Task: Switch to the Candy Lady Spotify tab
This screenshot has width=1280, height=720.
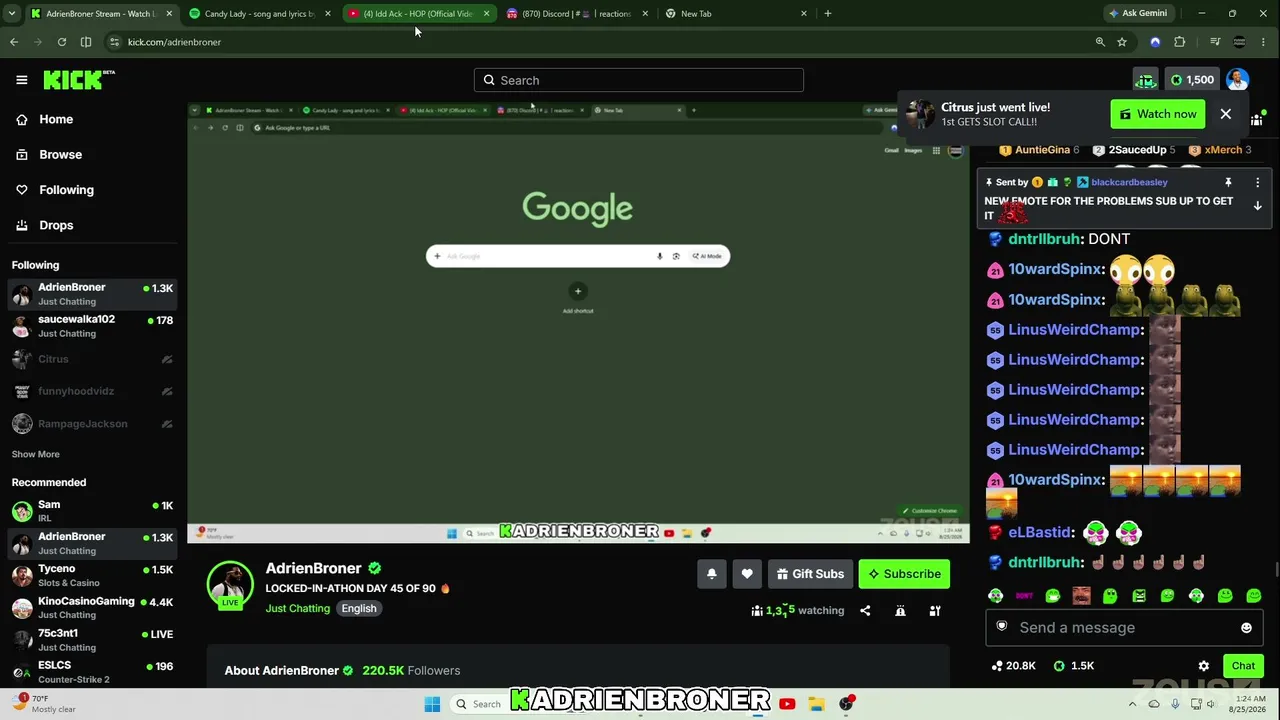Action: tap(261, 14)
